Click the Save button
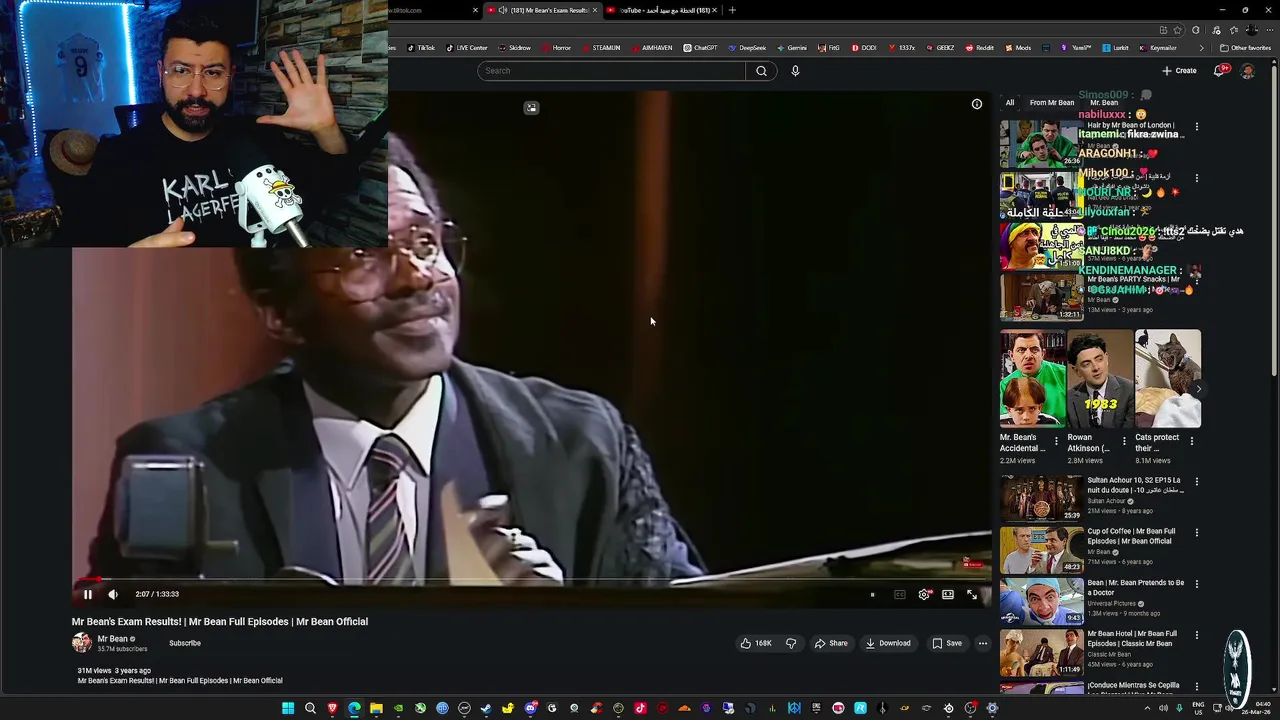 947,643
